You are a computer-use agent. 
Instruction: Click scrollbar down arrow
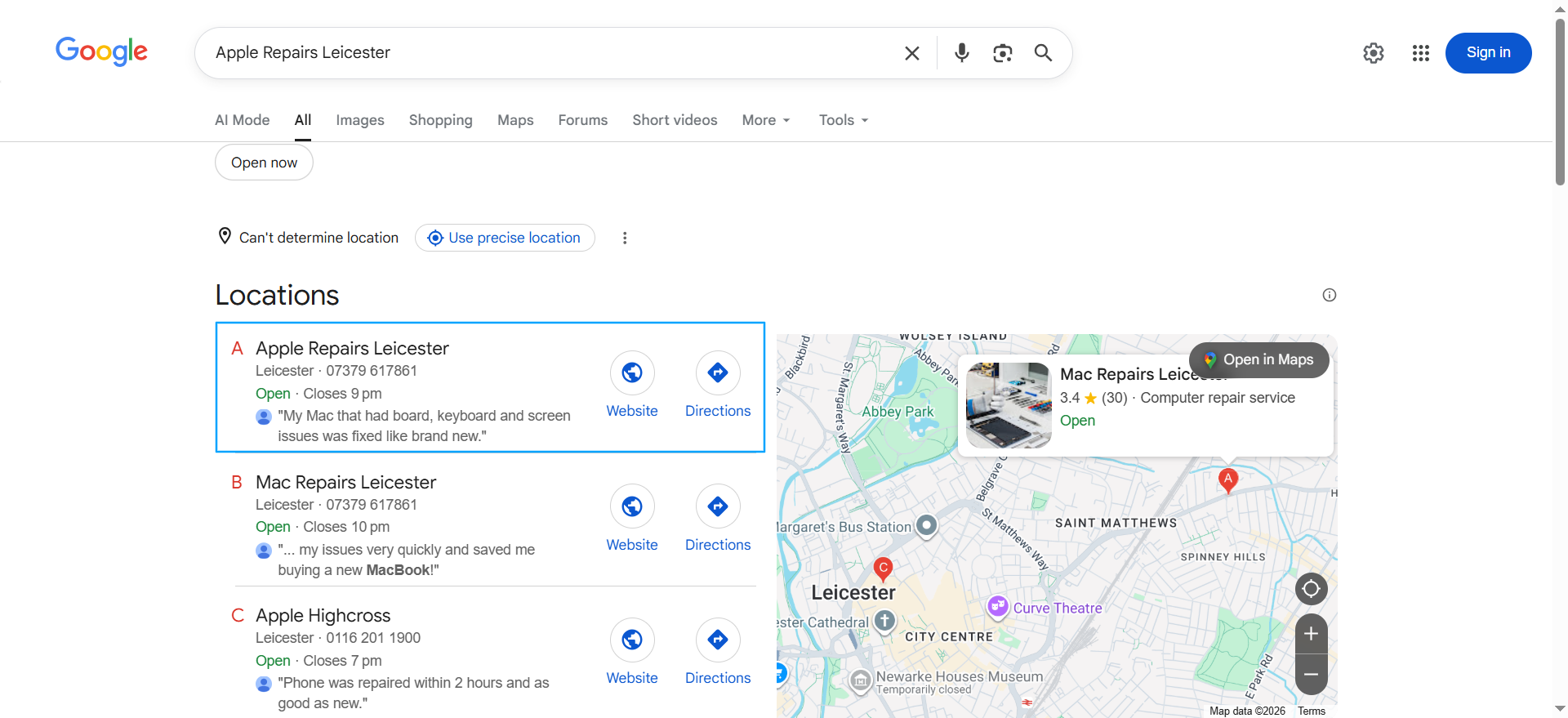pos(1560,709)
